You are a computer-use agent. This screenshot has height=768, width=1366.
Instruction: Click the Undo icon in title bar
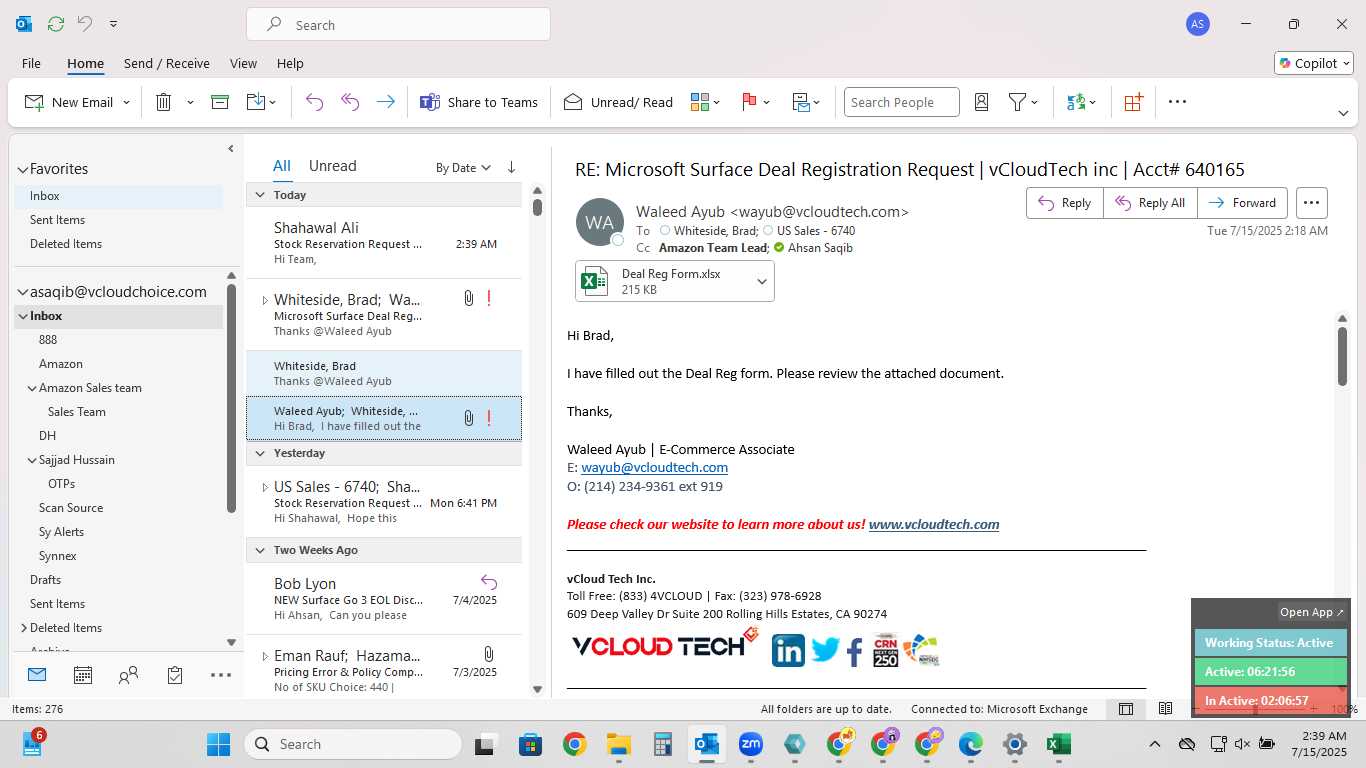(x=85, y=24)
